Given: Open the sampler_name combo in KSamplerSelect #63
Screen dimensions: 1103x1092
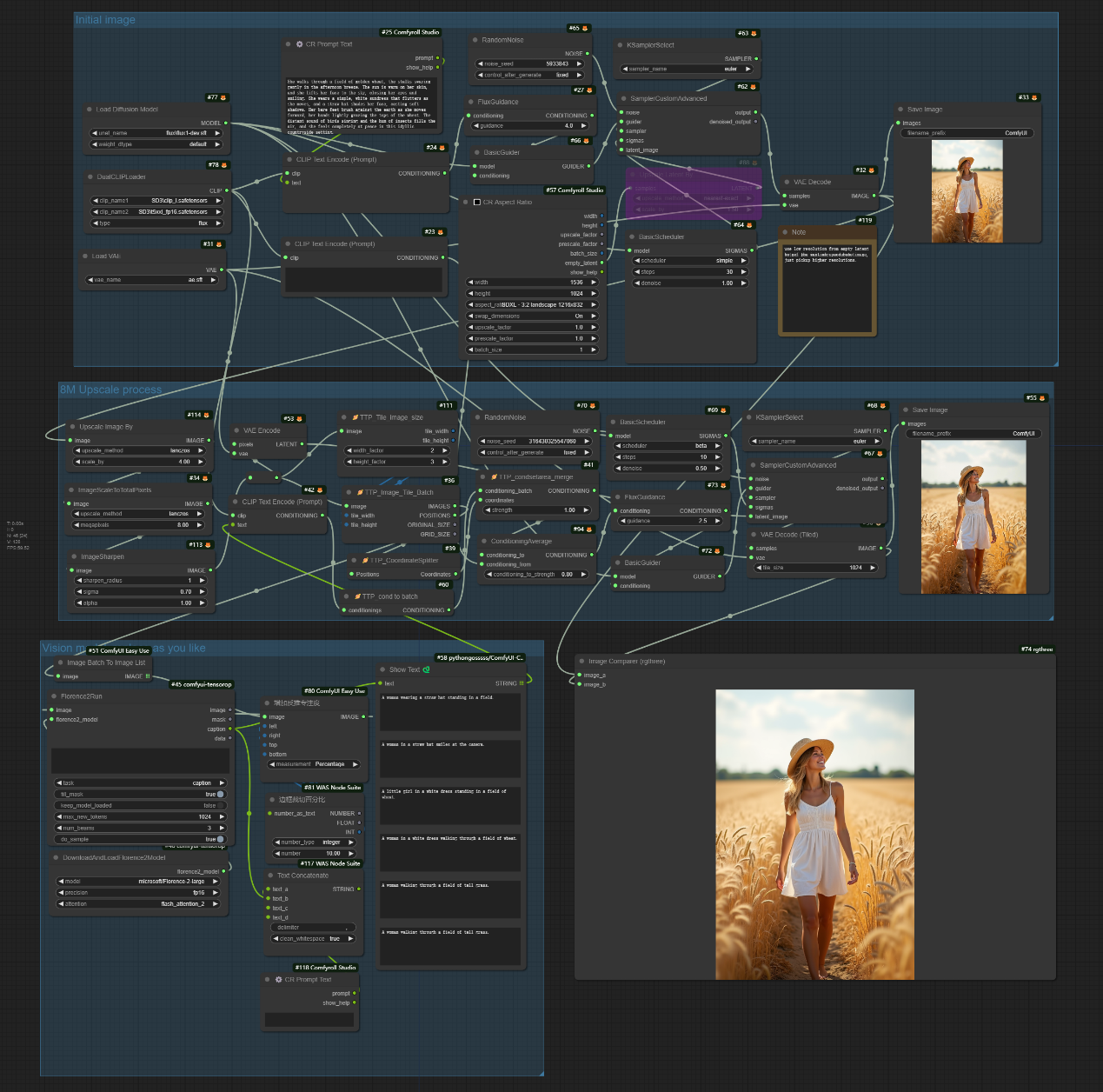Looking at the screenshot, I should [687, 69].
